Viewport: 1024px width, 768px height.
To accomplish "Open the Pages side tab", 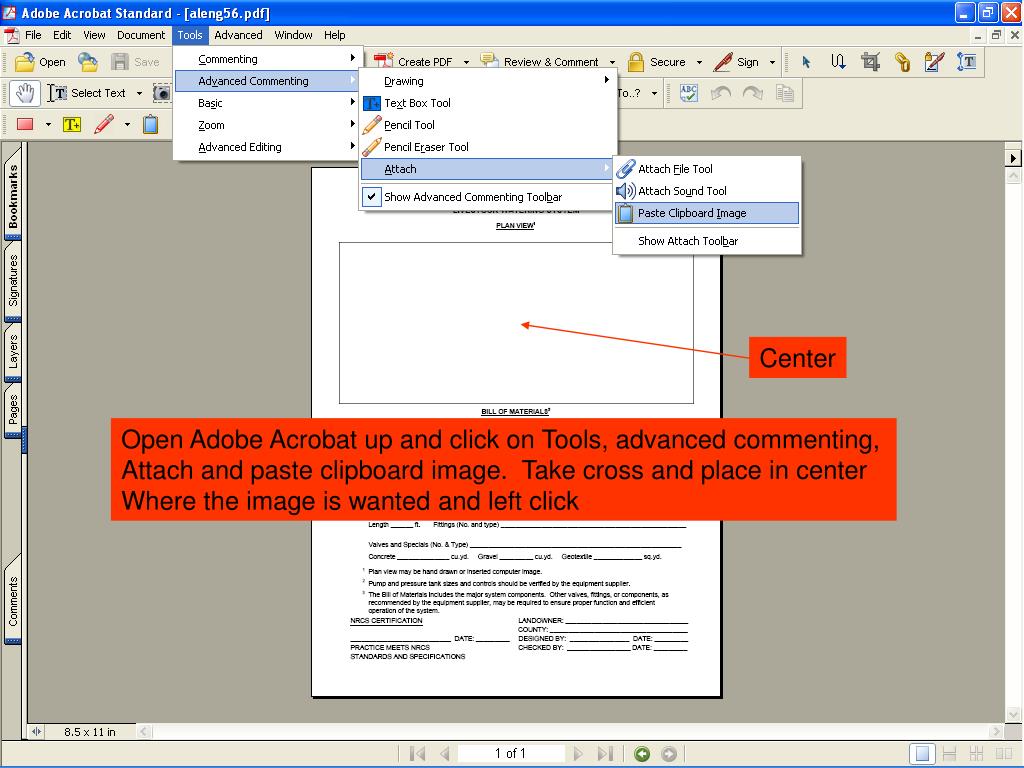I will tap(13, 410).
